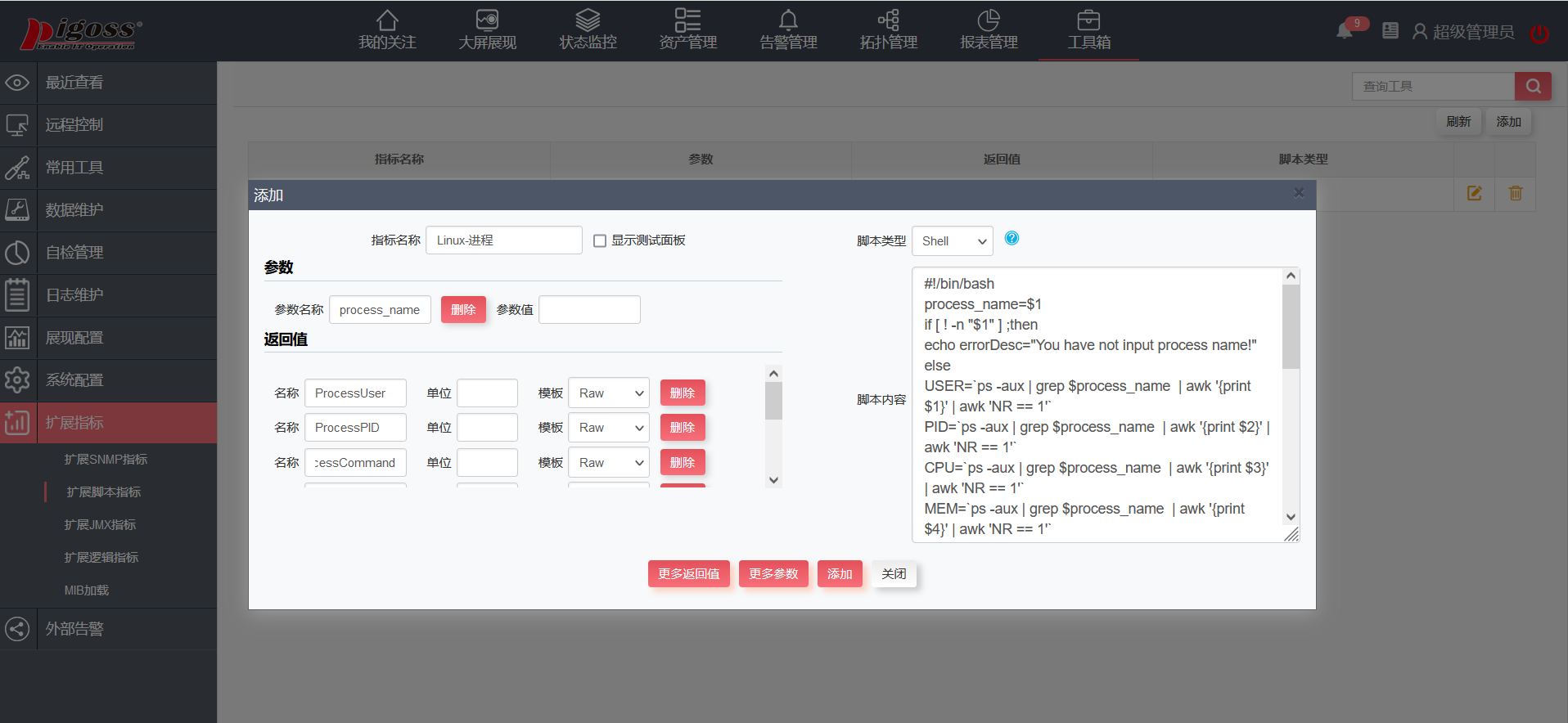Click the script textarea scrollbar thumb
Image resolution: width=1568 pixels, height=723 pixels.
[1291, 326]
